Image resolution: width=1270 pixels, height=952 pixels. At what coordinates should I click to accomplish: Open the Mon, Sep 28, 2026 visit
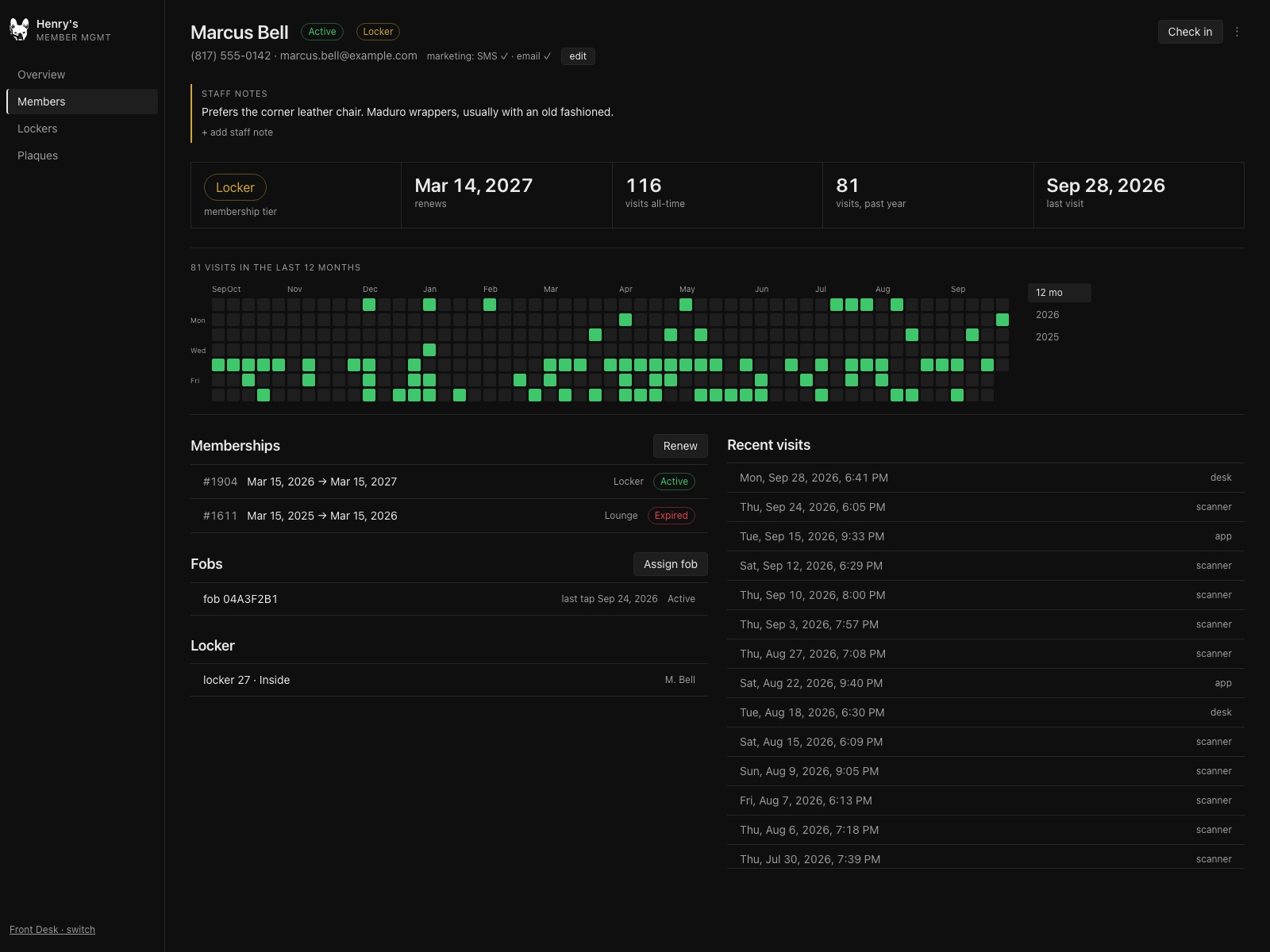coord(986,478)
